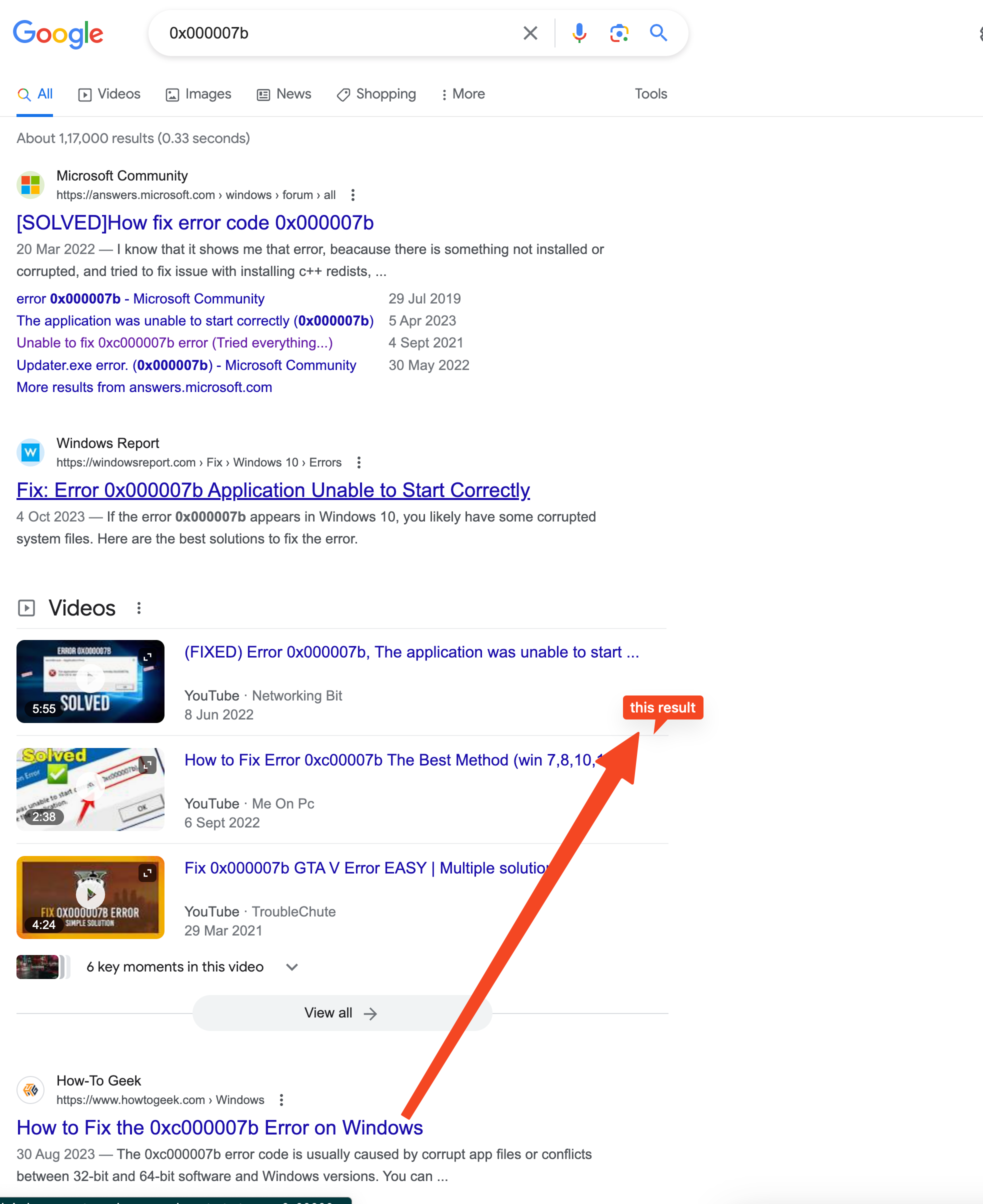Open 'Updater.exe error. (0x000007b)' link
This screenshot has height=1204, width=983.
(186, 365)
